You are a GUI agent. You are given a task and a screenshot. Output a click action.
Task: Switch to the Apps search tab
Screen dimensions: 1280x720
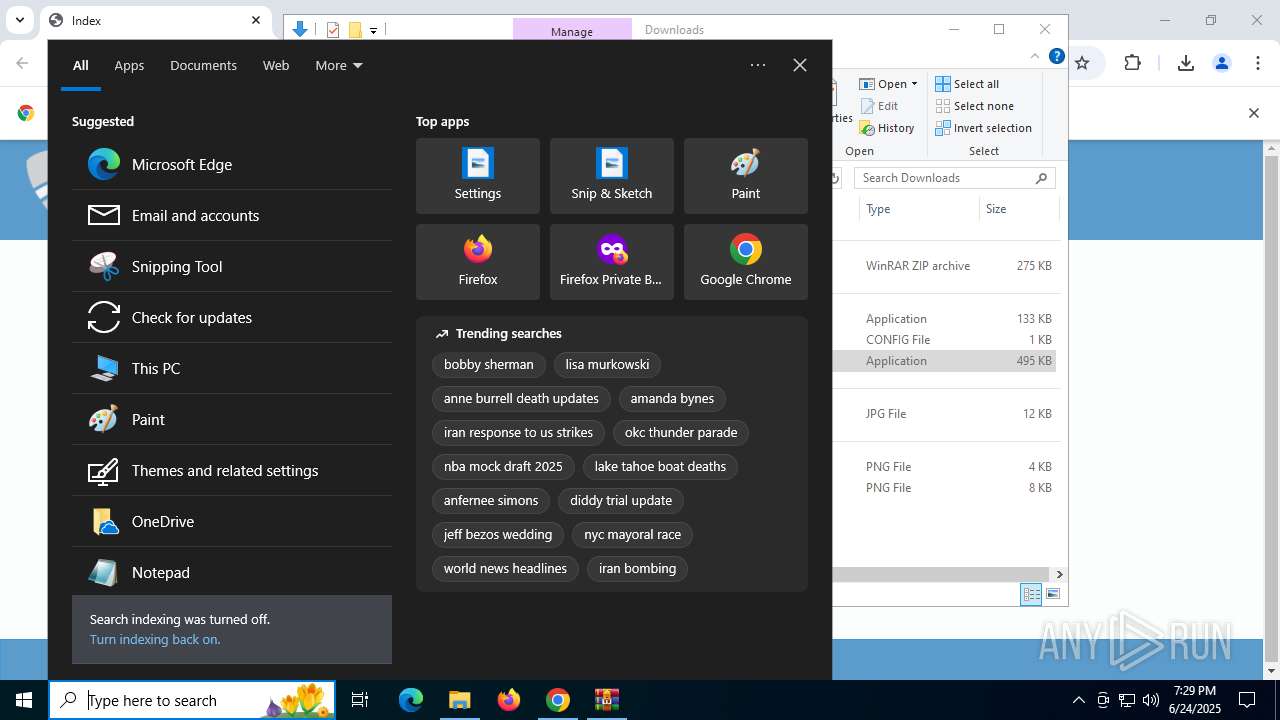click(129, 65)
